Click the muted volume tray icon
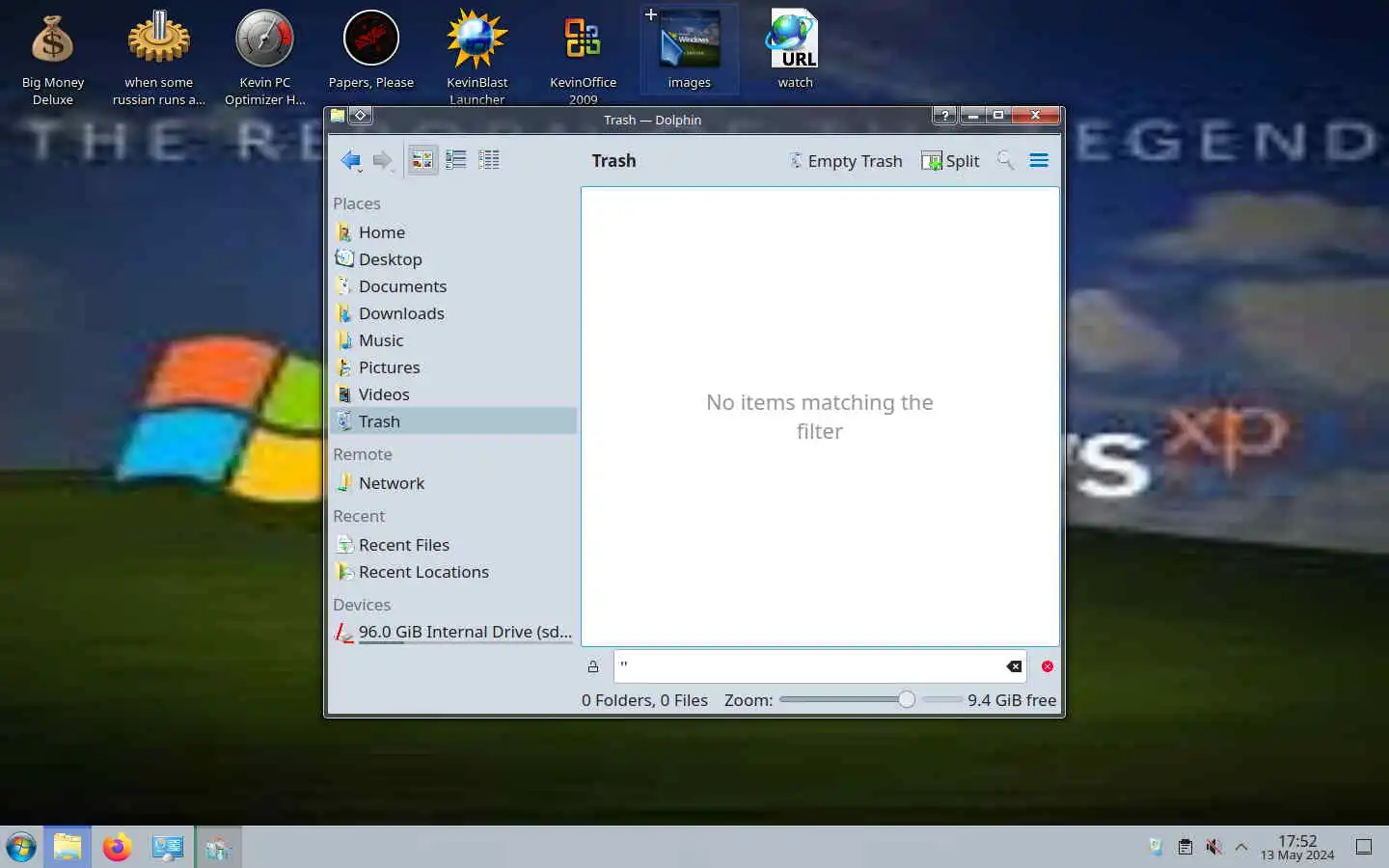 coord(1213,848)
